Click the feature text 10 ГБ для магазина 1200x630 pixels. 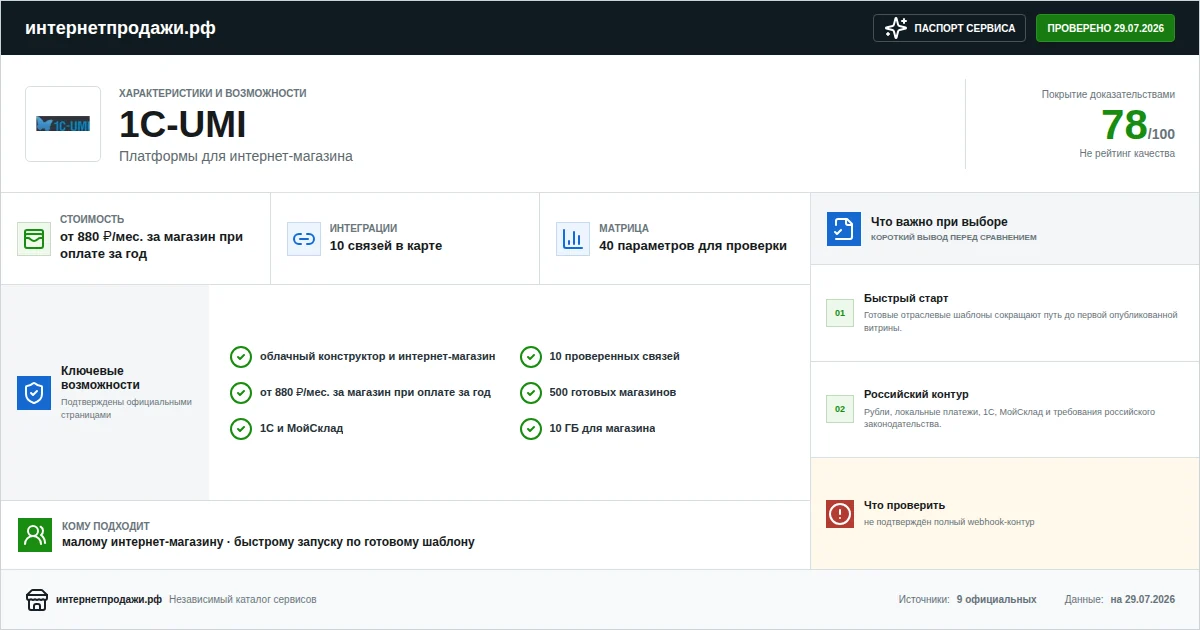click(x=603, y=428)
